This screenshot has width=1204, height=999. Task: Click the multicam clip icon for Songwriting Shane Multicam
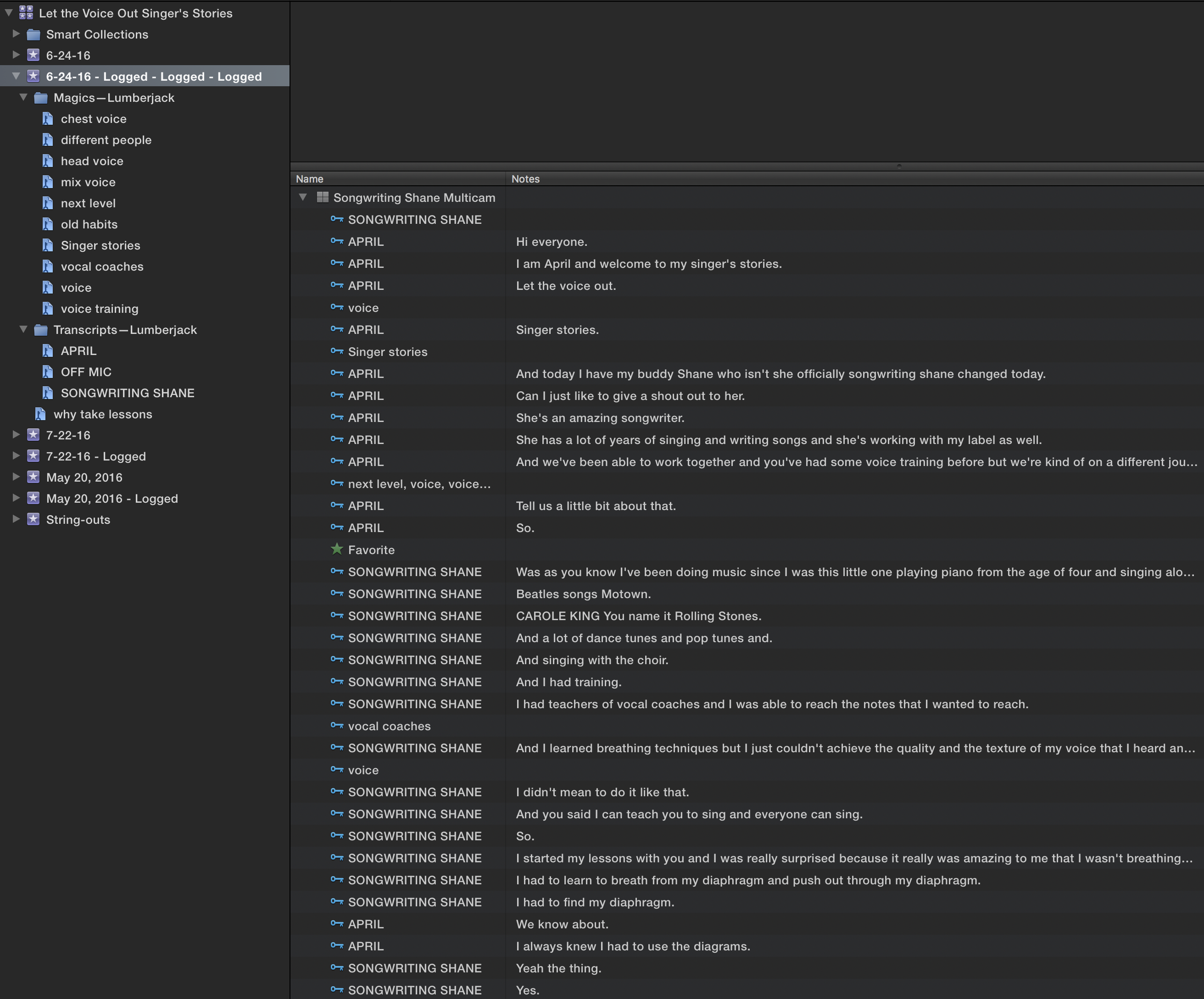(x=323, y=197)
